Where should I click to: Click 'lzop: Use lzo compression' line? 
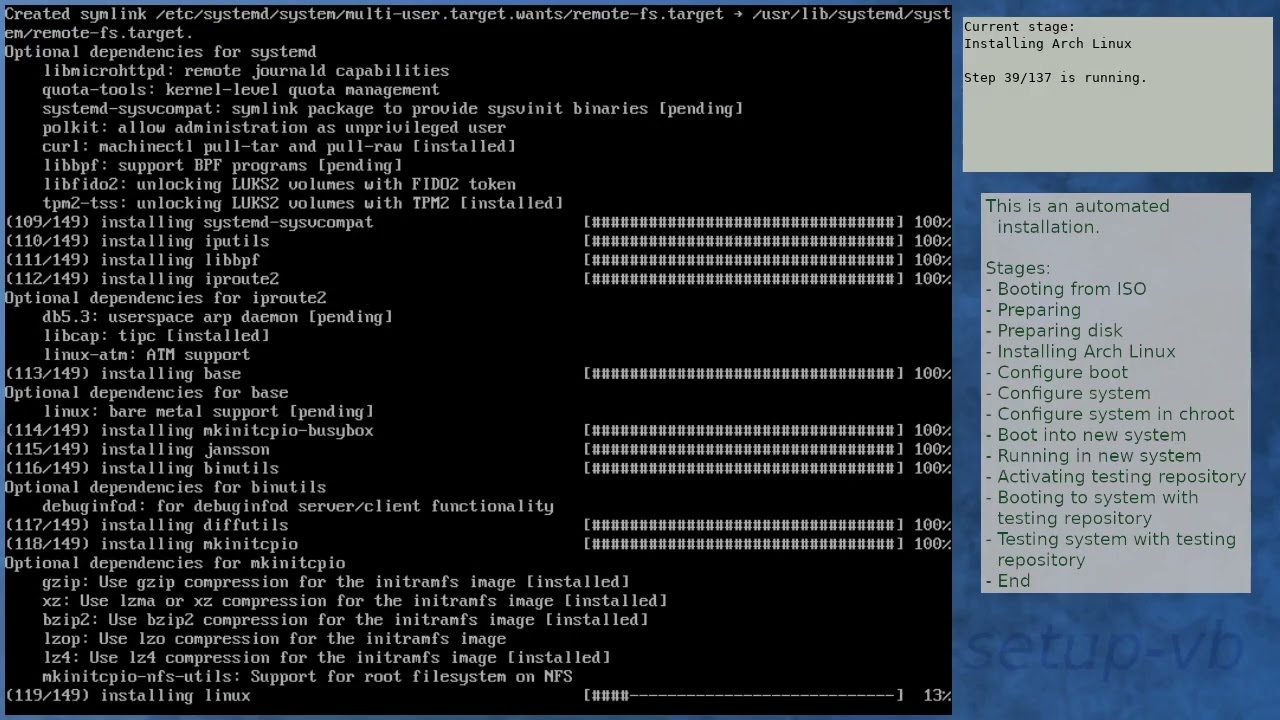tap(274, 639)
